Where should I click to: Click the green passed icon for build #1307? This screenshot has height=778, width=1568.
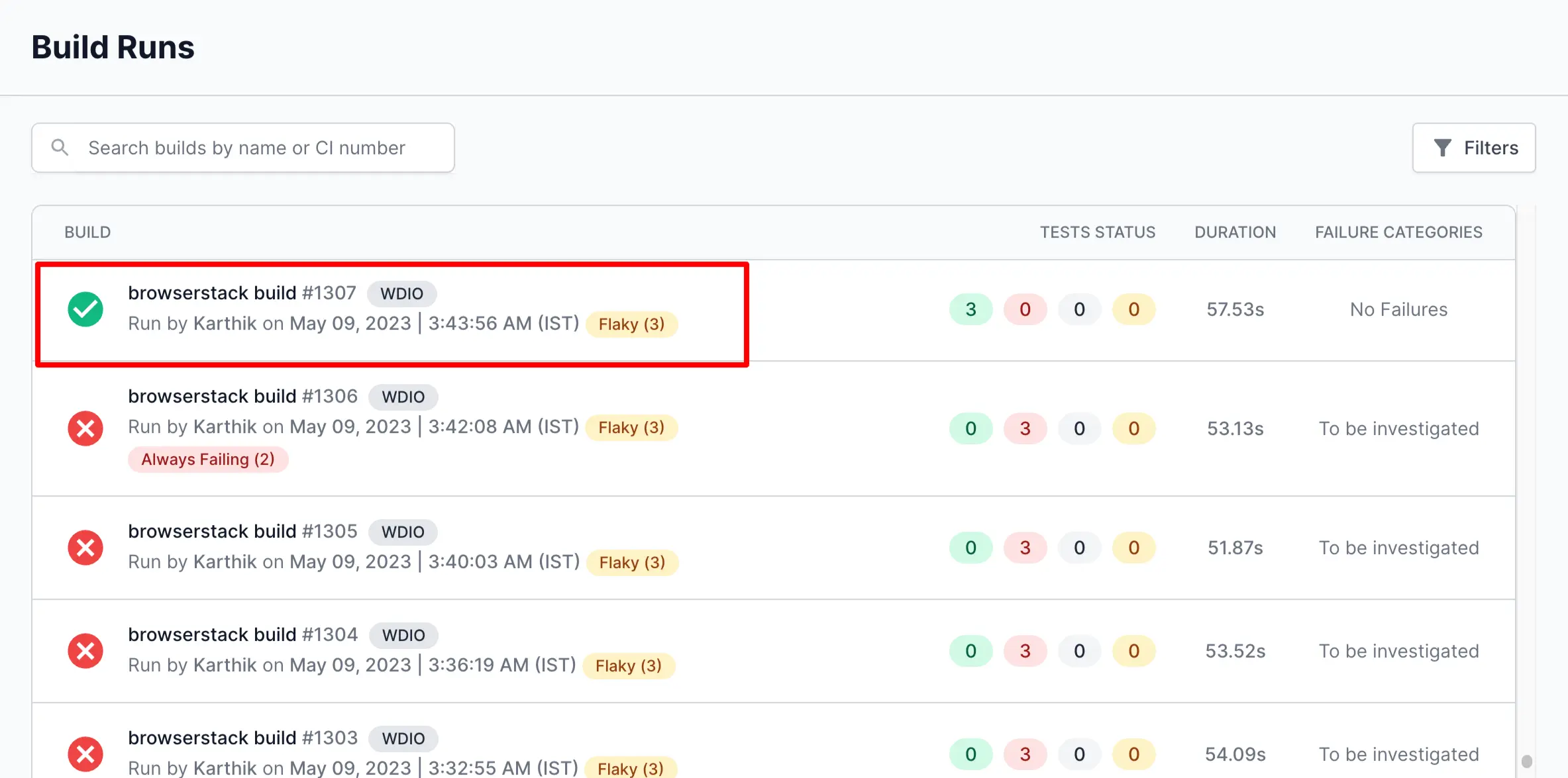click(x=85, y=309)
